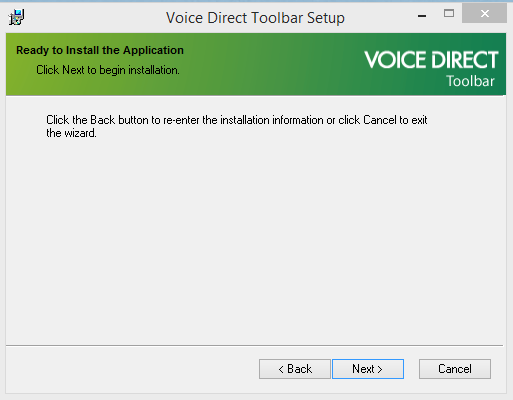Click the VOICE DIRECT logo in the banner
Image resolution: width=513 pixels, height=400 pixels.
pyautogui.click(x=431, y=60)
